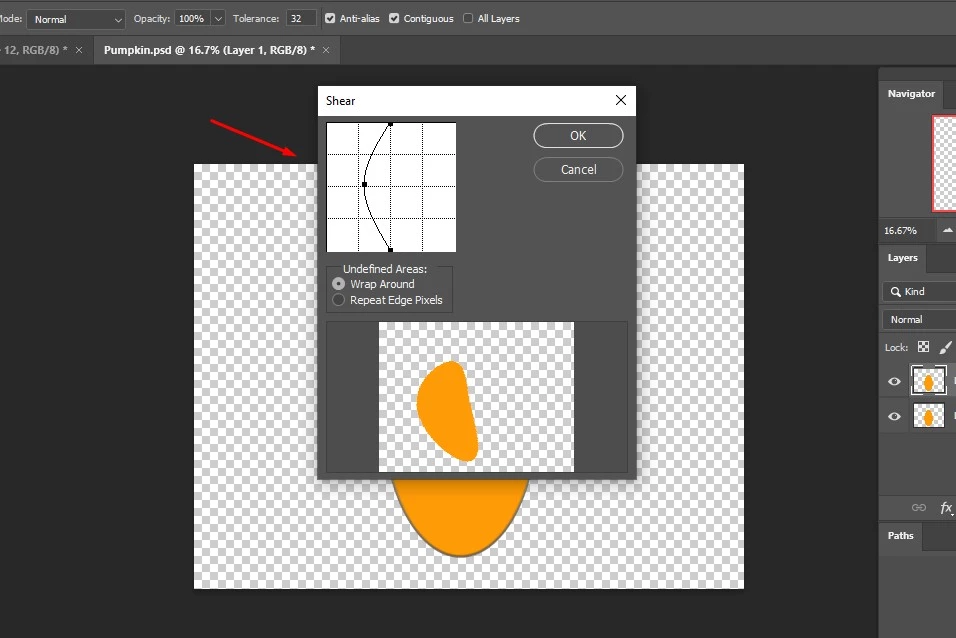Click the lock image pixels brush icon
This screenshot has height=638, width=956.
[946, 347]
